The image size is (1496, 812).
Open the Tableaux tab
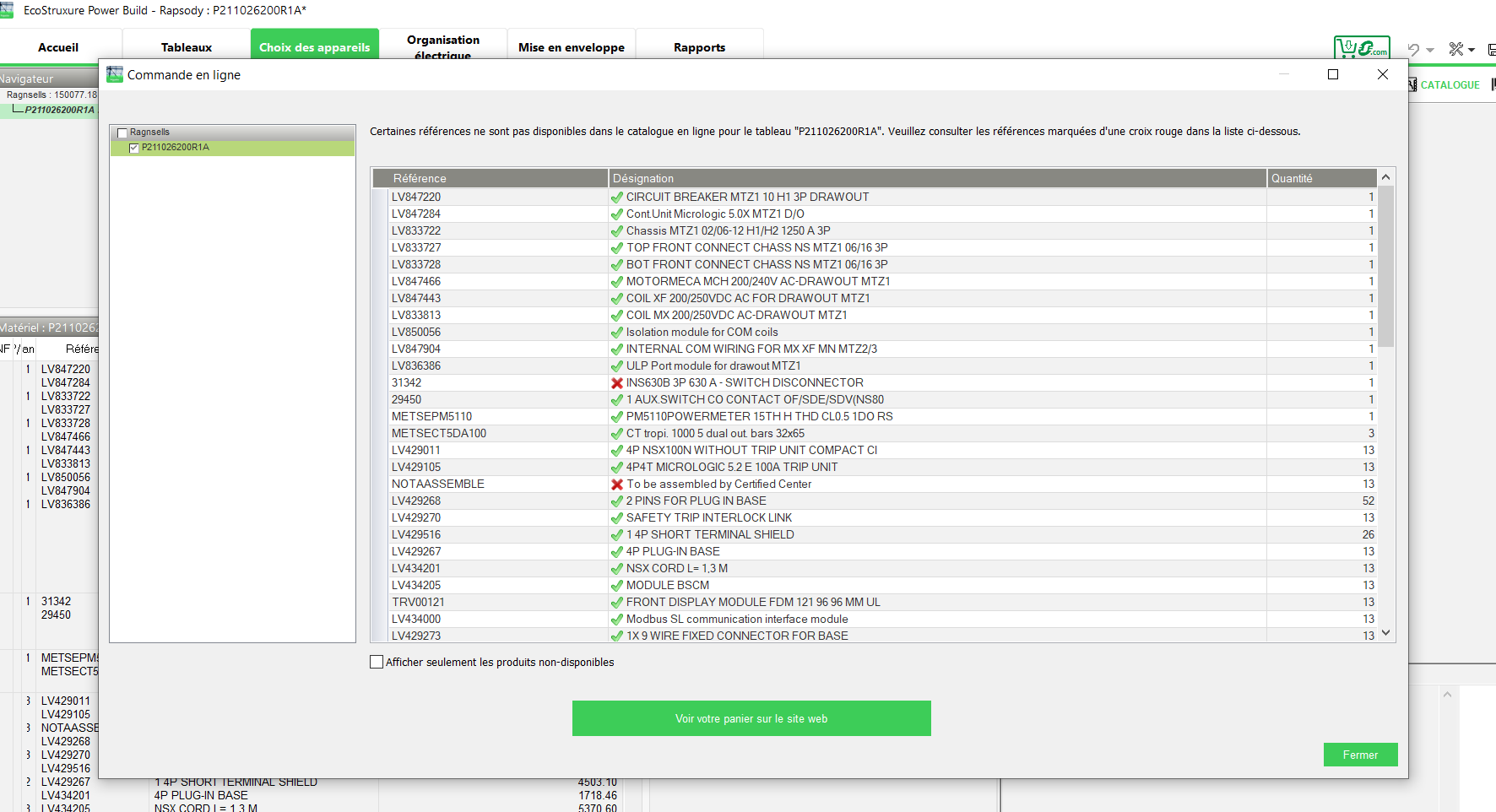pyautogui.click(x=187, y=47)
